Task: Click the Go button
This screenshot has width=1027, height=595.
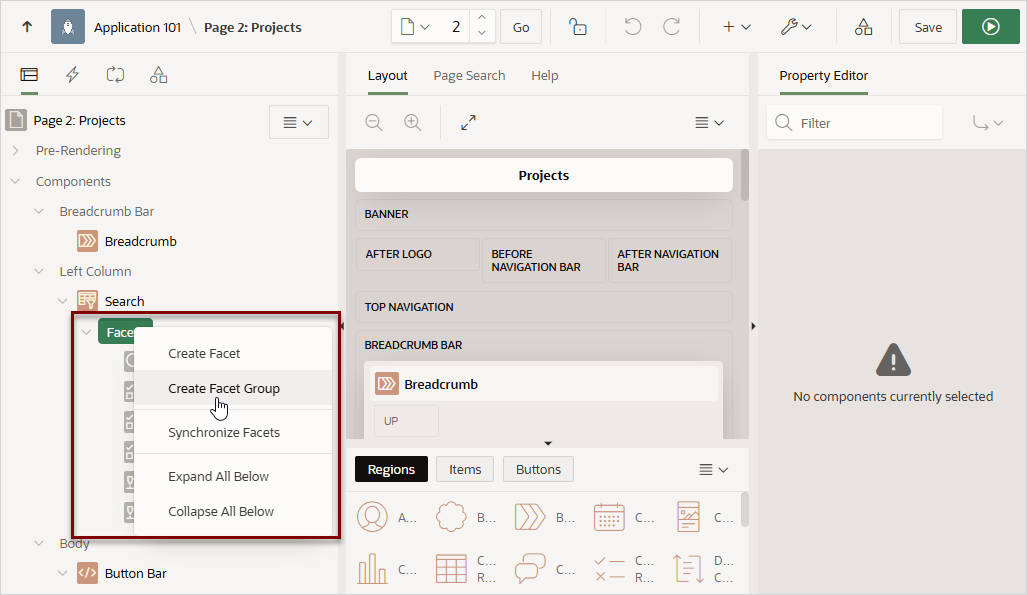Action: [x=521, y=27]
